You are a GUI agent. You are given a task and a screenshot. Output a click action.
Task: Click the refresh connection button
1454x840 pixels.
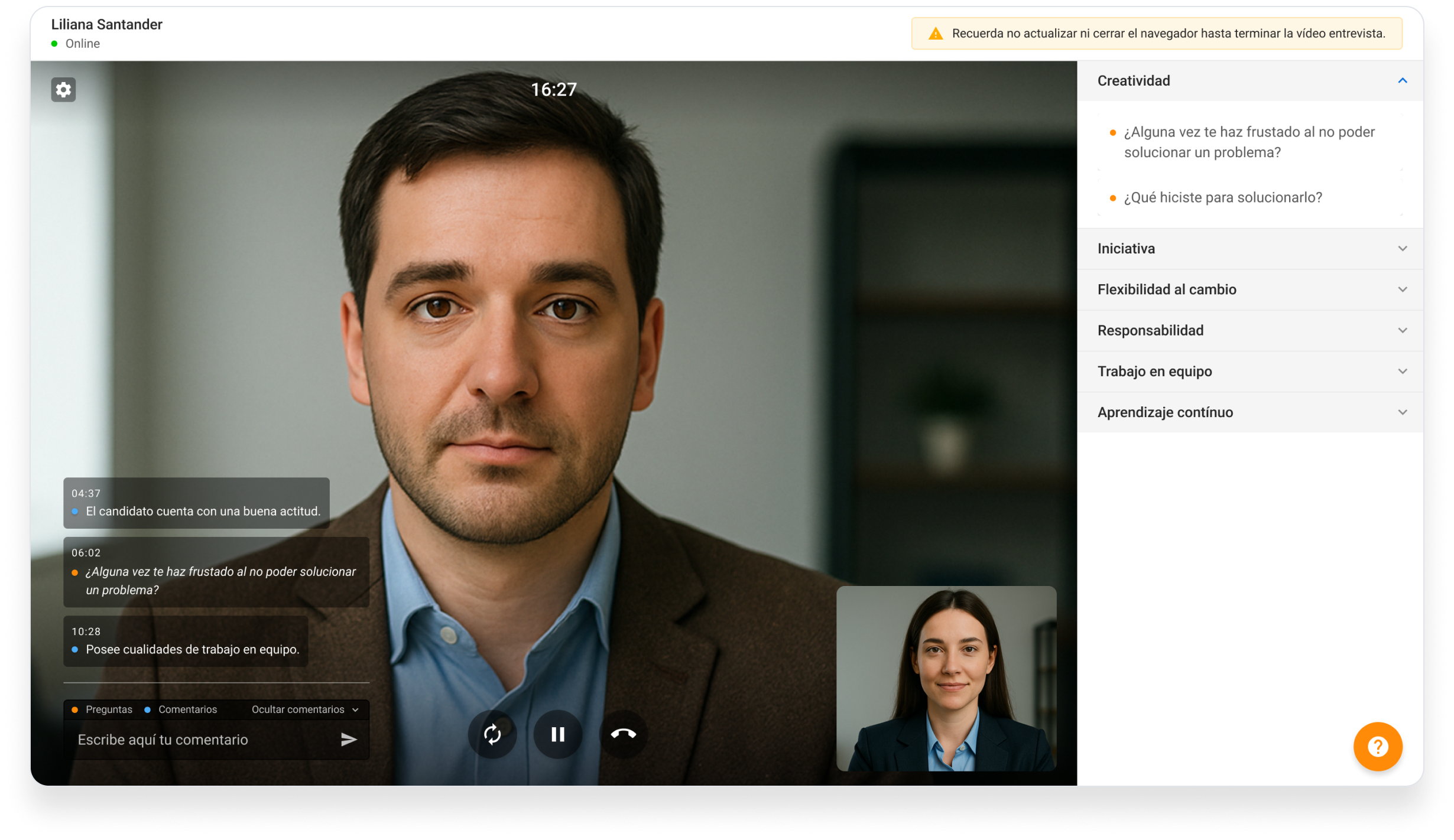click(492, 734)
